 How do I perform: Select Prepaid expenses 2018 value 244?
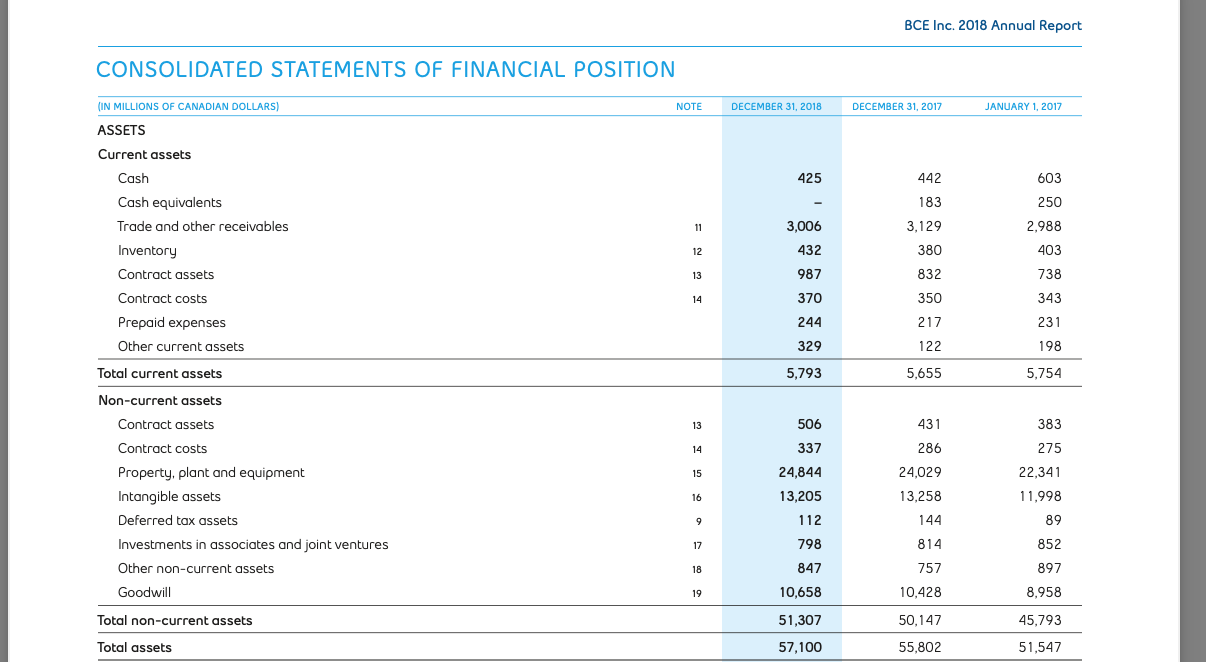(810, 322)
